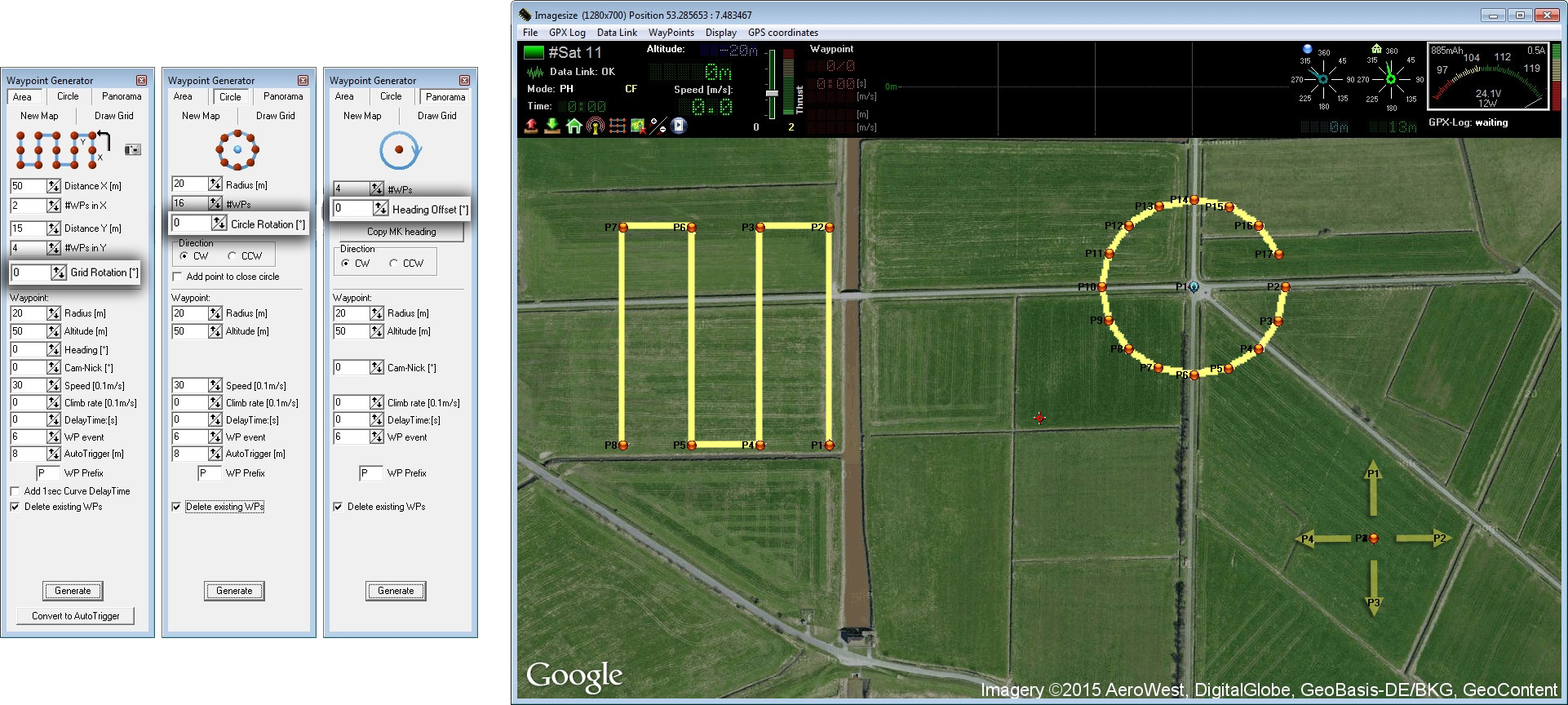Image resolution: width=1568 pixels, height=705 pixels.
Task: Click the radio antenna beacon icon
Action: coord(595,126)
